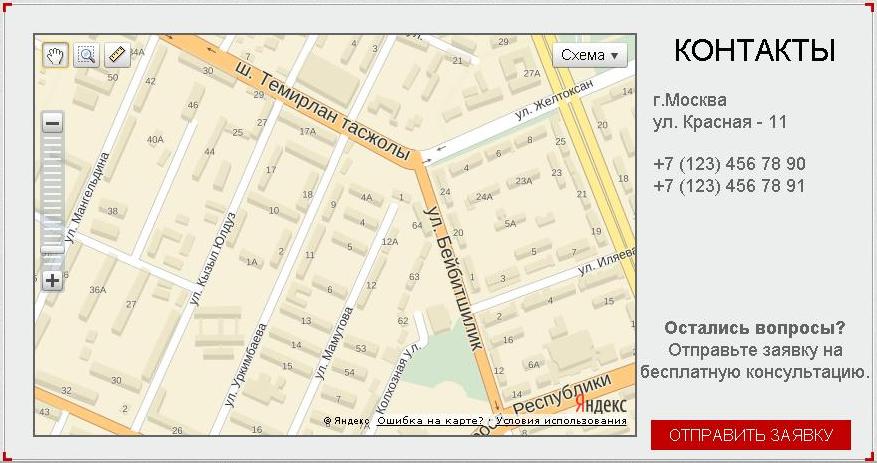This screenshot has width=877, height=463.
Task: Click building number 36А on the map
Action: point(98,290)
